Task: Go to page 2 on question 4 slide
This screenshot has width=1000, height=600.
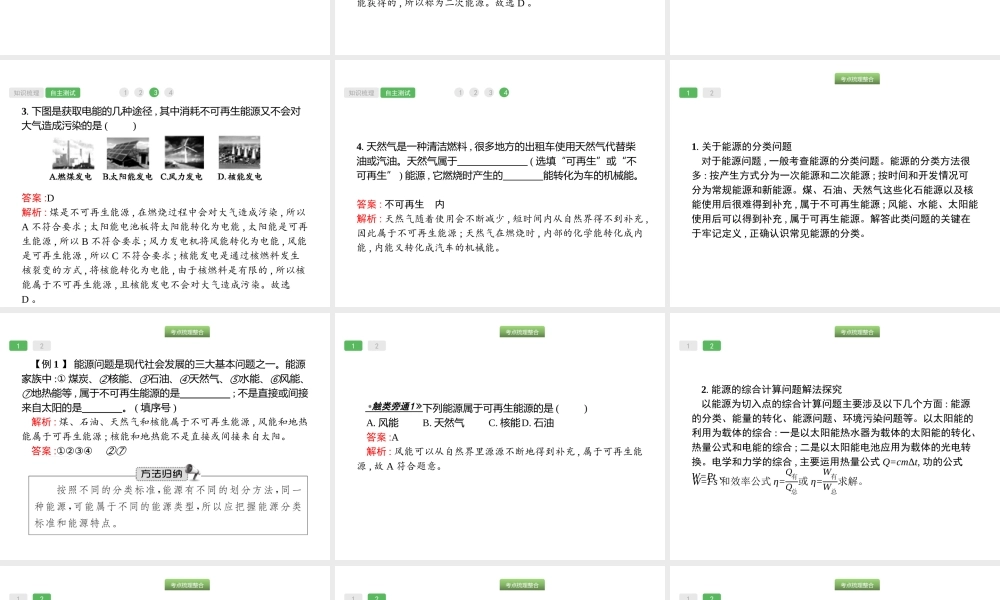Action: tap(474, 92)
